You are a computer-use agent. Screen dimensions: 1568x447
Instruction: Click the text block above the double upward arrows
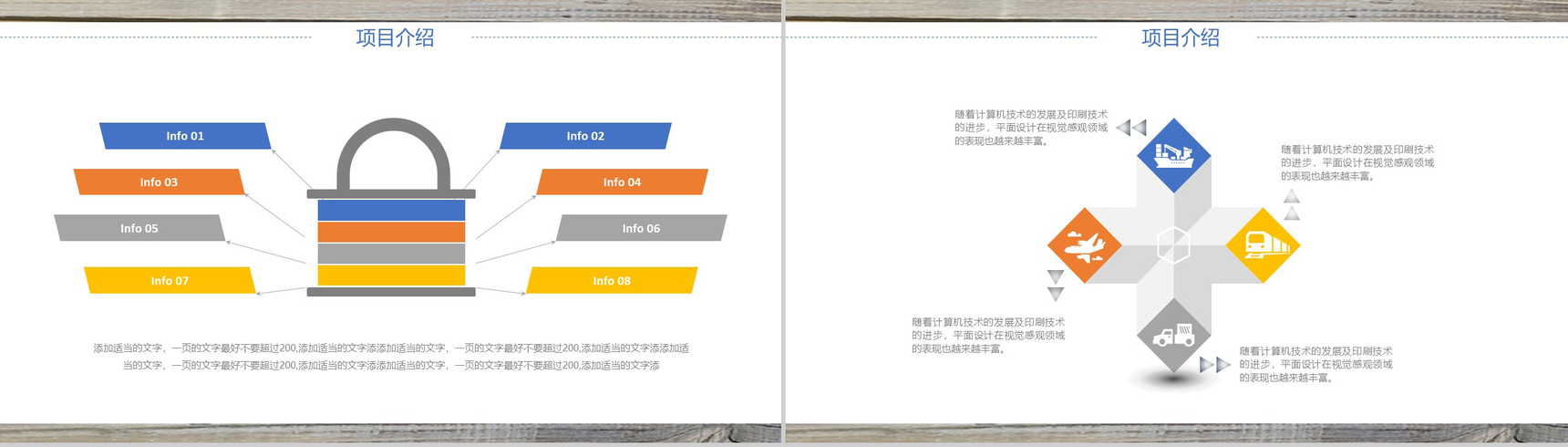point(1357,162)
